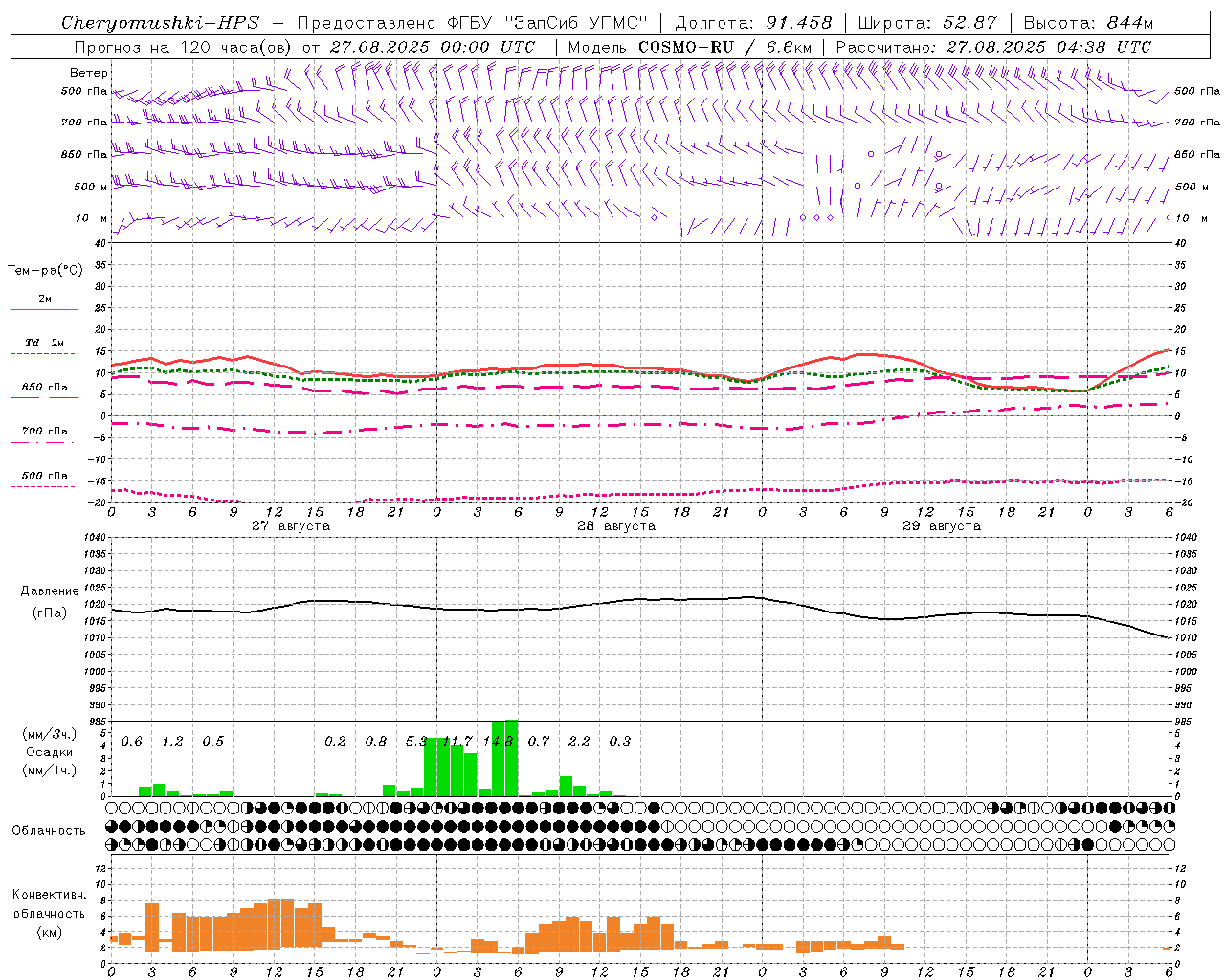Click the dashed line sample under Td 2м
Viewport: 1225px width, 980px height.
click(x=42, y=353)
